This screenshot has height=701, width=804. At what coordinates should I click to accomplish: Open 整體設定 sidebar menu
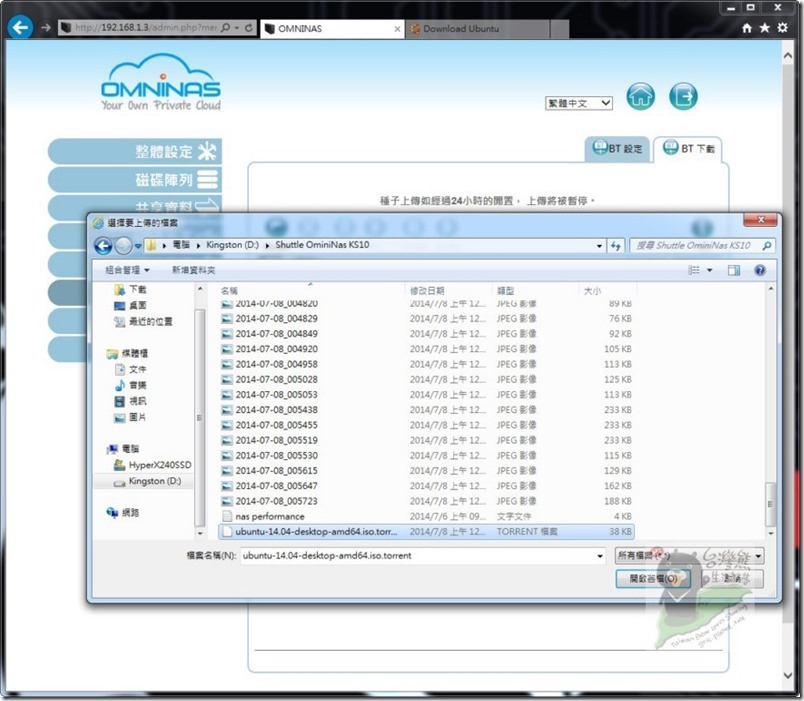tap(135, 151)
